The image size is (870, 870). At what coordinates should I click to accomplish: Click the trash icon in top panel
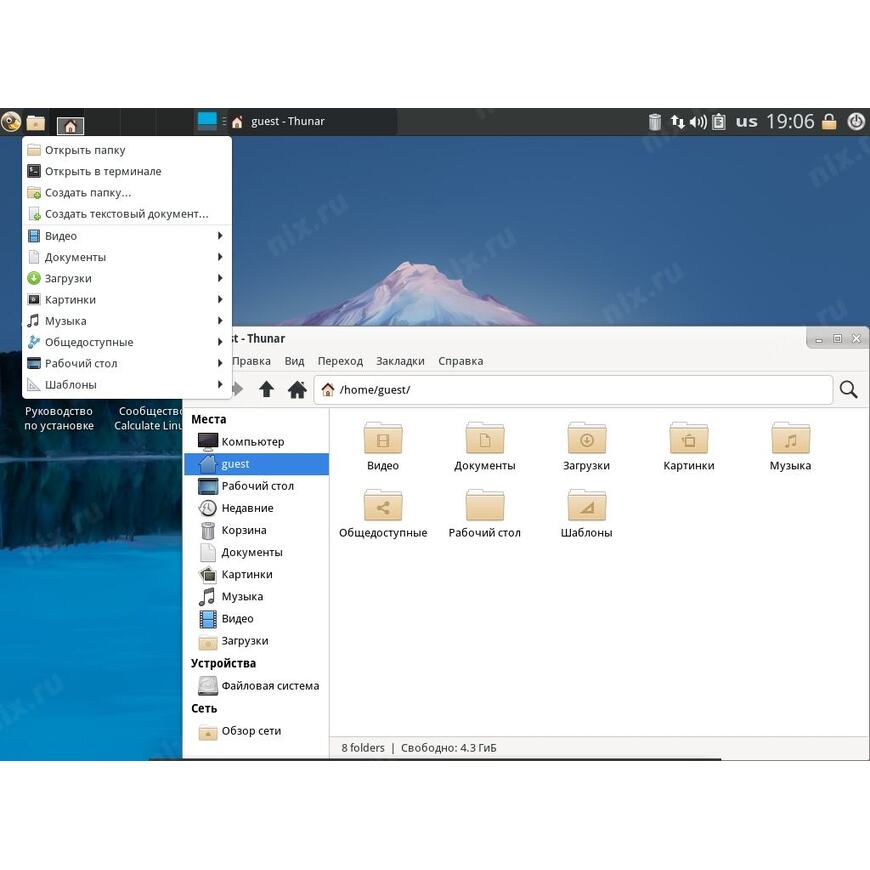655,122
